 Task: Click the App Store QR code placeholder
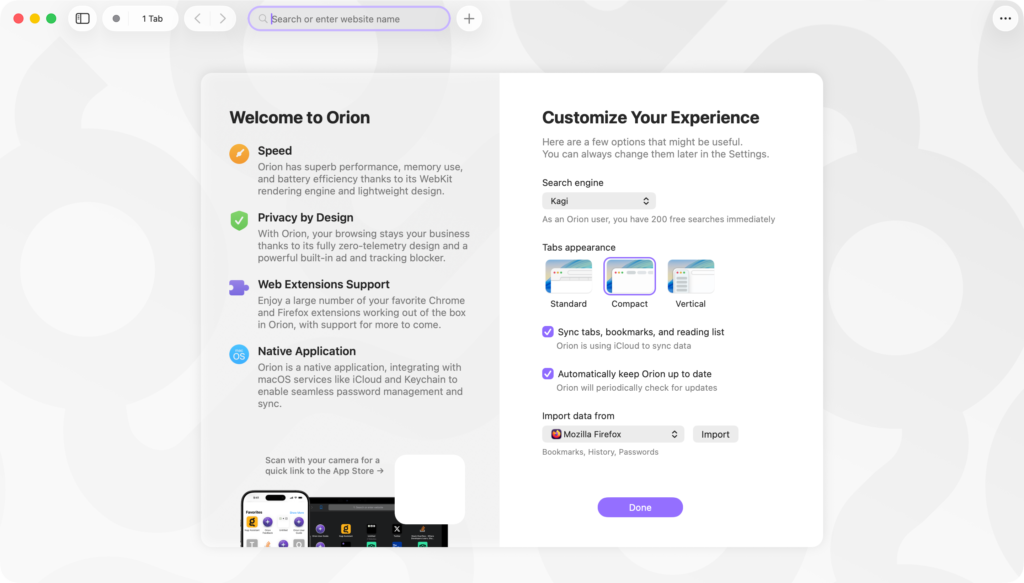tap(430, 489)
